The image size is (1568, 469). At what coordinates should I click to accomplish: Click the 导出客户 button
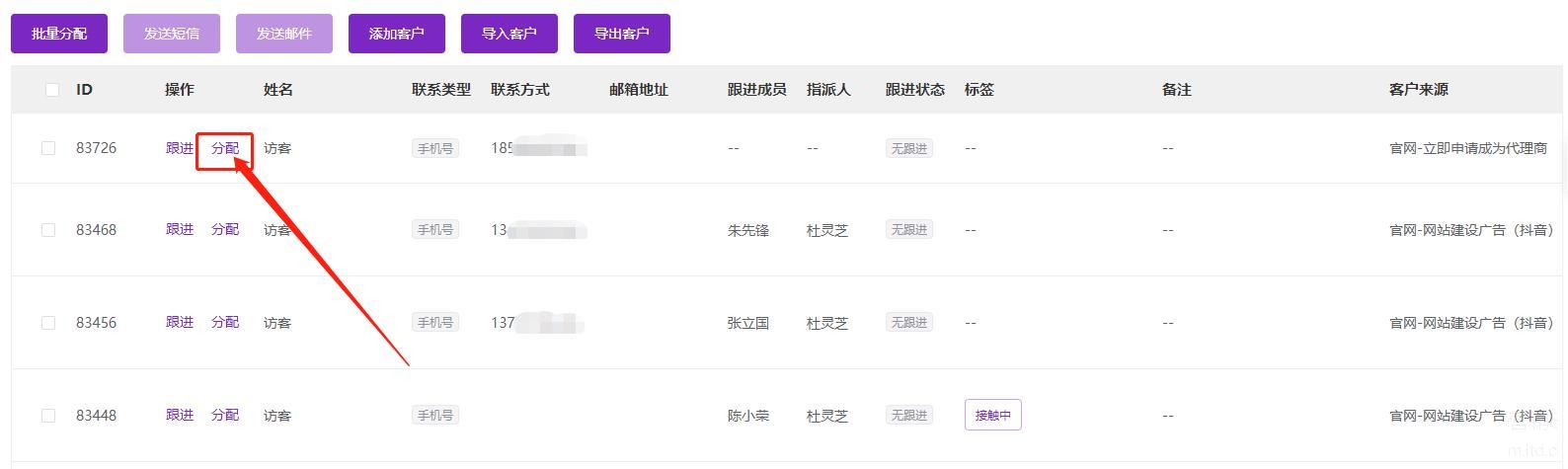621,34
